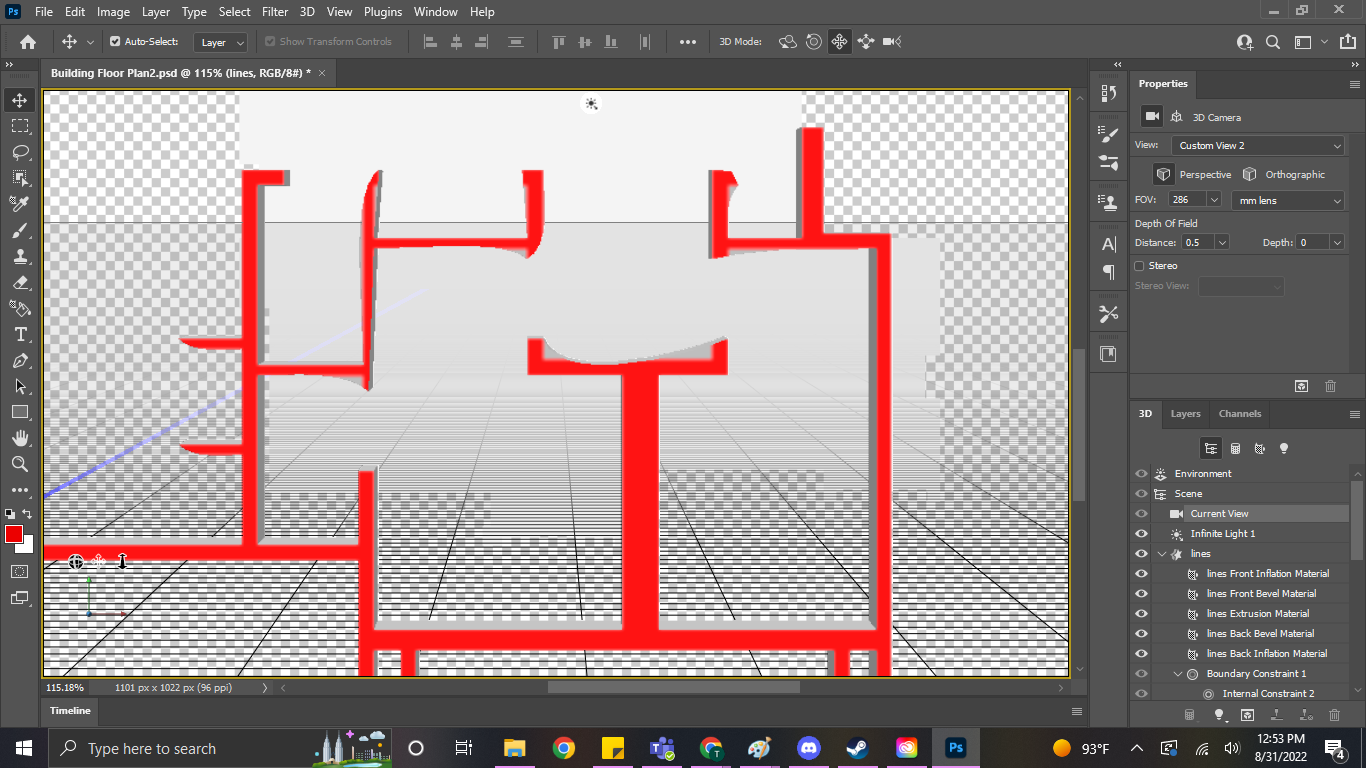Enable the Auto-Select checkbox

(x=116, y=42)
